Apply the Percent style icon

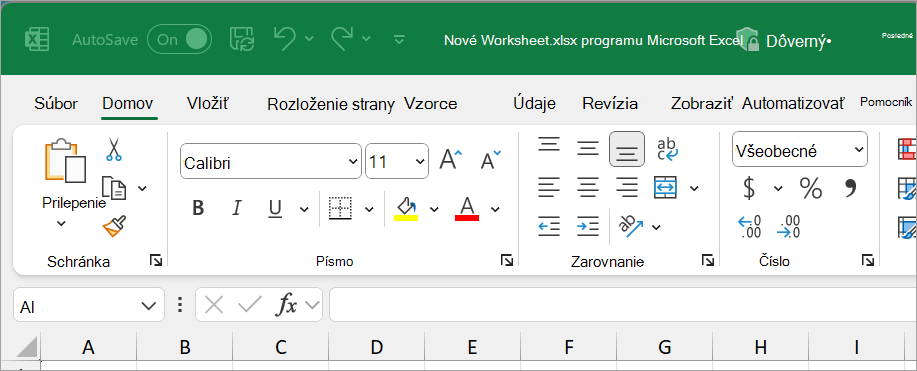811,188
